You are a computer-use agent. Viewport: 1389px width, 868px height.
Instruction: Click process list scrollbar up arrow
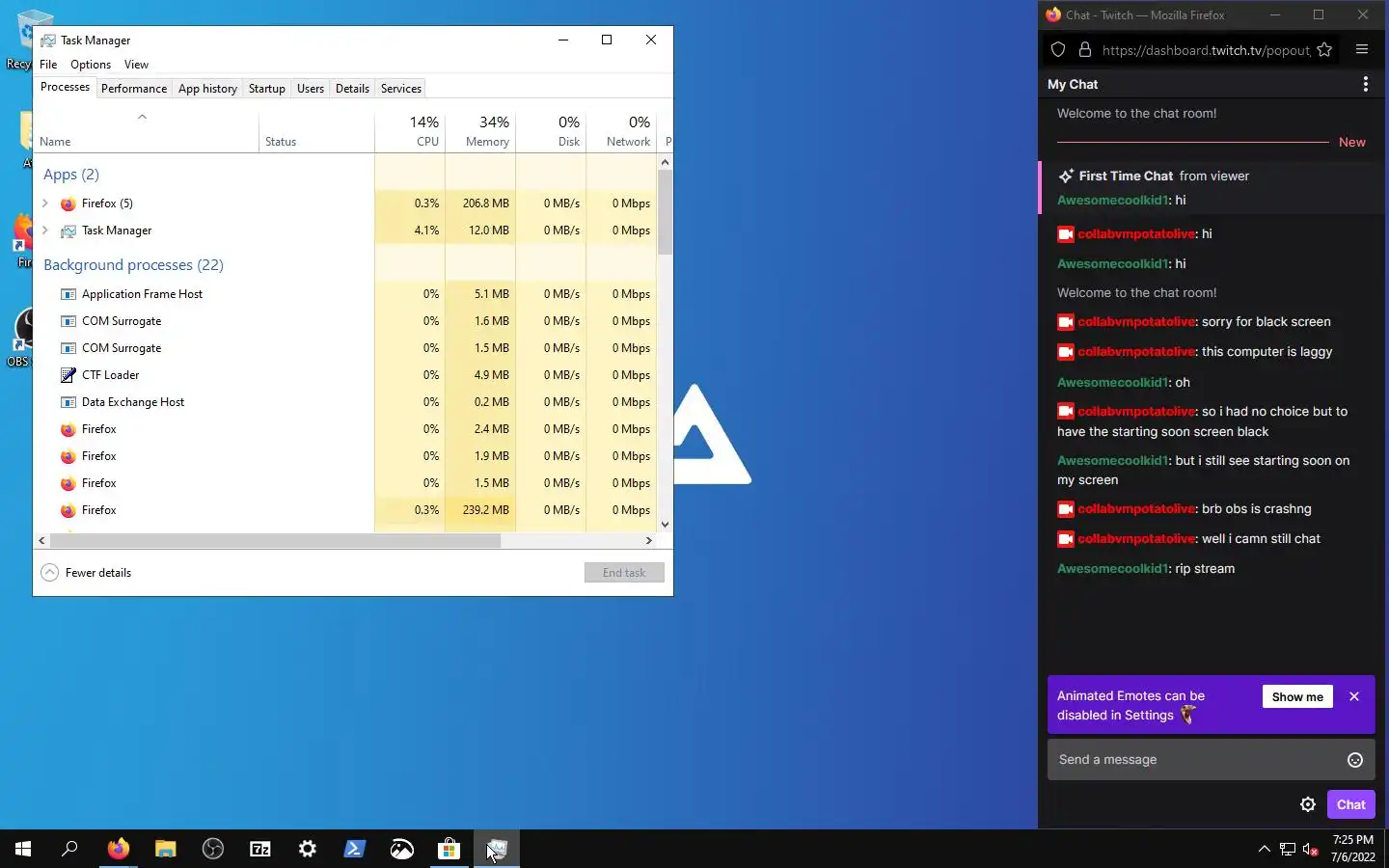[665, 162]
